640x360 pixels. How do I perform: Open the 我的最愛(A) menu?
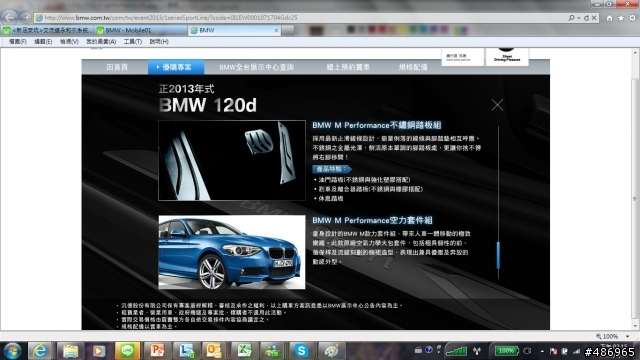point(101,42)
